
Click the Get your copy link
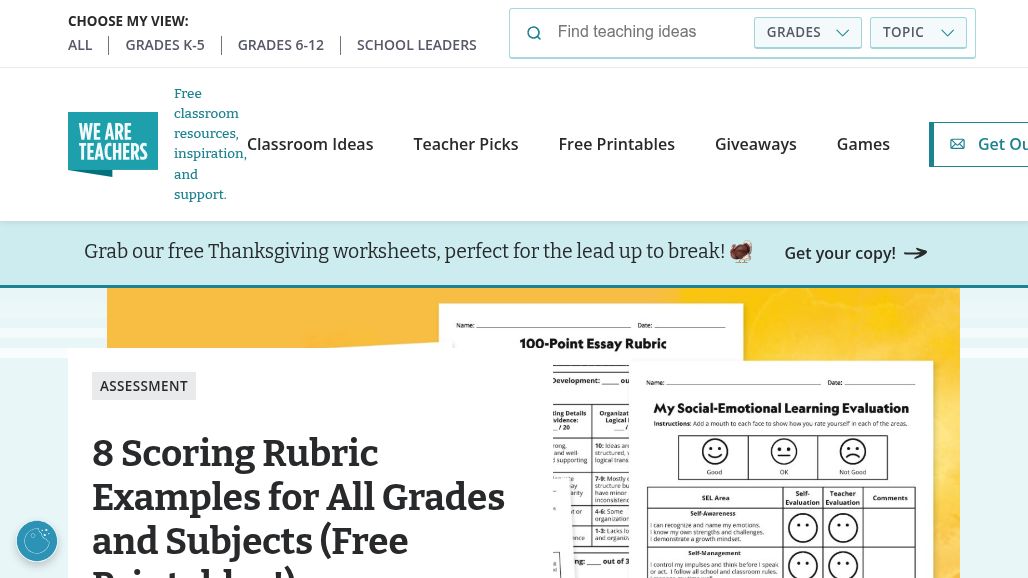840,253
